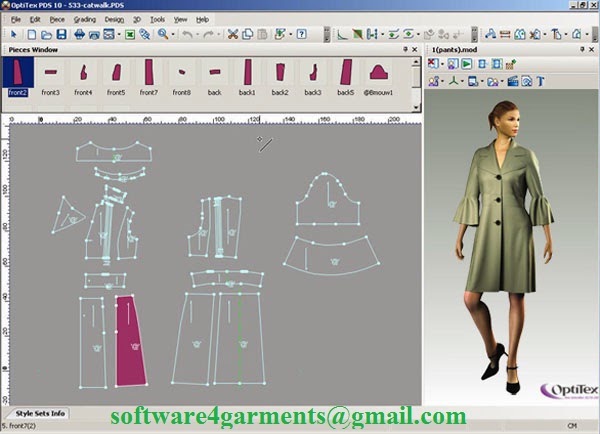Open a file with folder icon

[46, 35]
